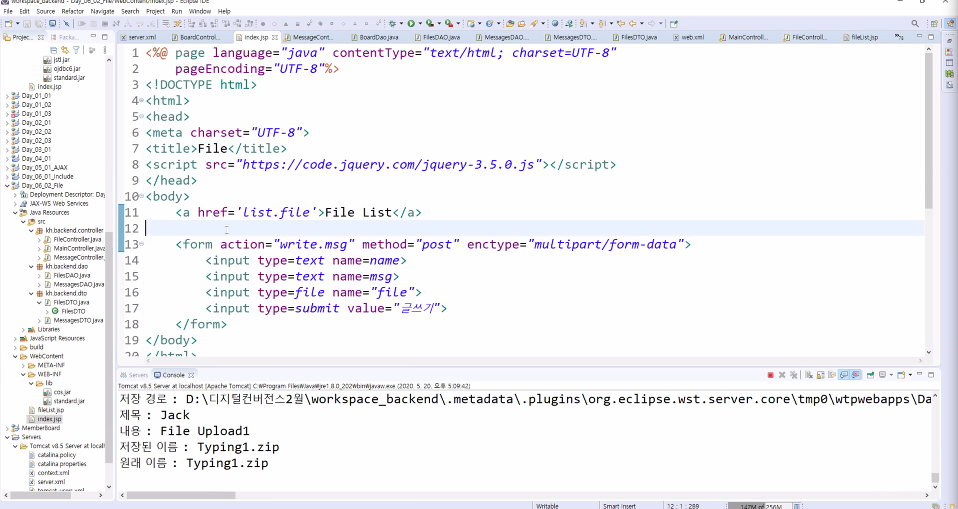Click the heap memory status bar indicator
This screenshot has width=958, height=509.
[x=762, y=506]
